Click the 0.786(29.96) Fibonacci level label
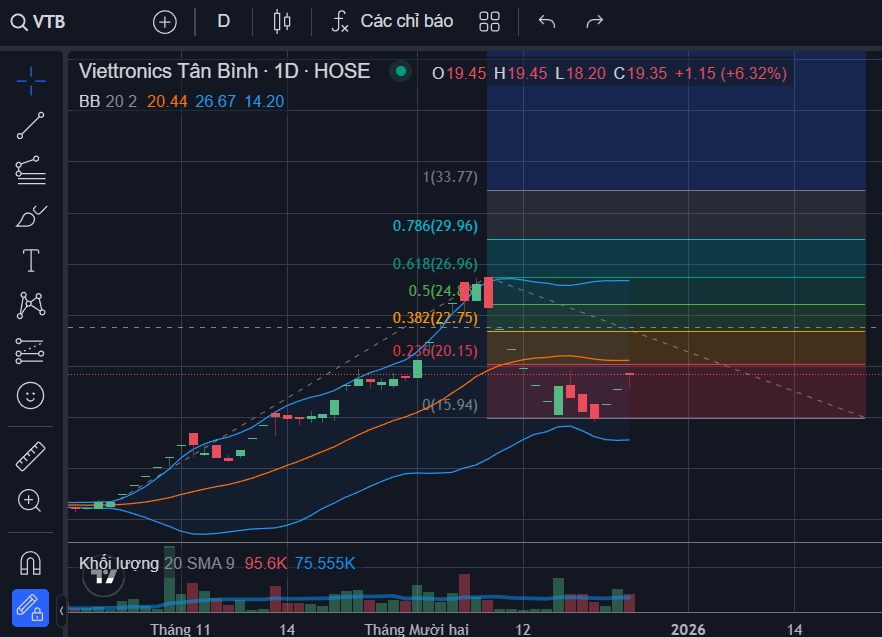Screen dimensions: 882x637 pos(435,226)
